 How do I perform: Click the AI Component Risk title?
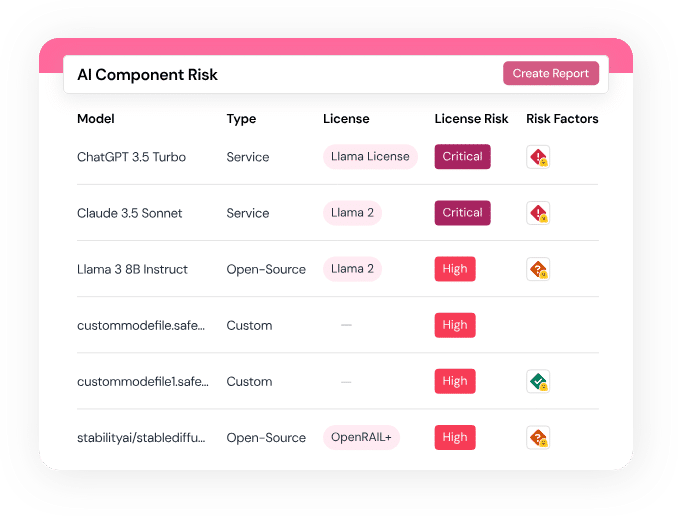[x=147, y=74]
